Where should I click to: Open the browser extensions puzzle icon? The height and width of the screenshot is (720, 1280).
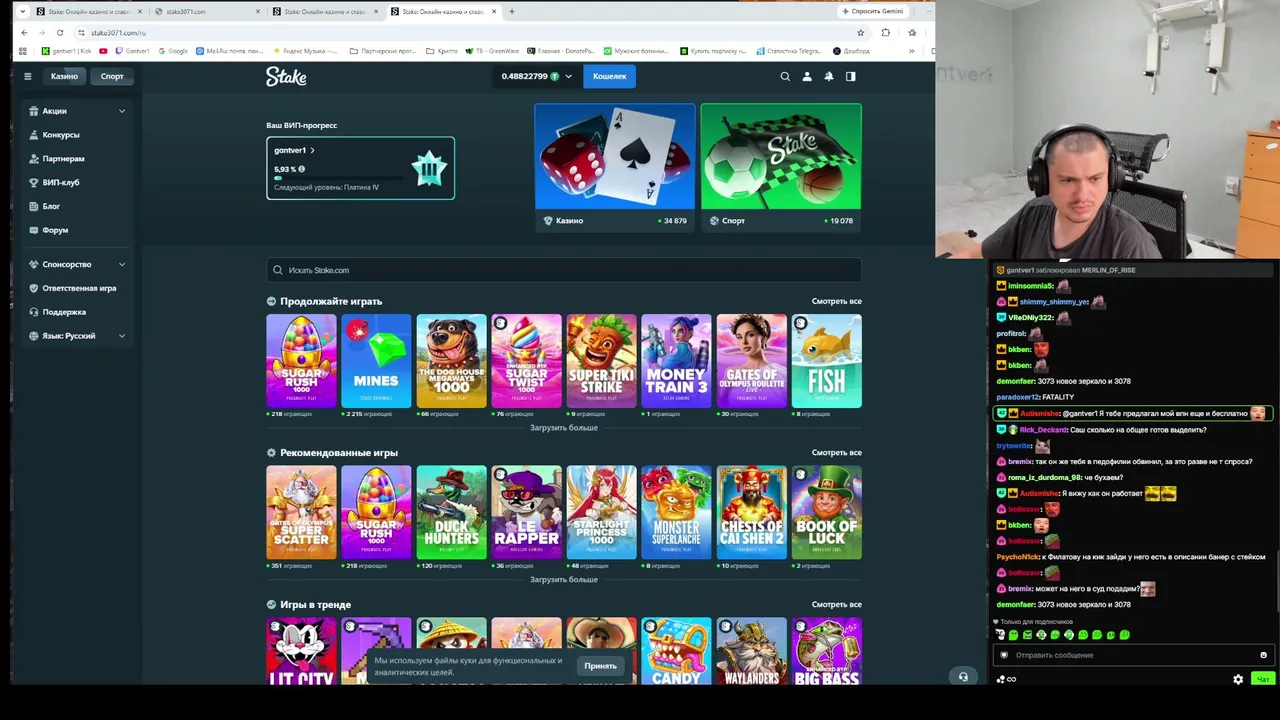click(886, 33)
